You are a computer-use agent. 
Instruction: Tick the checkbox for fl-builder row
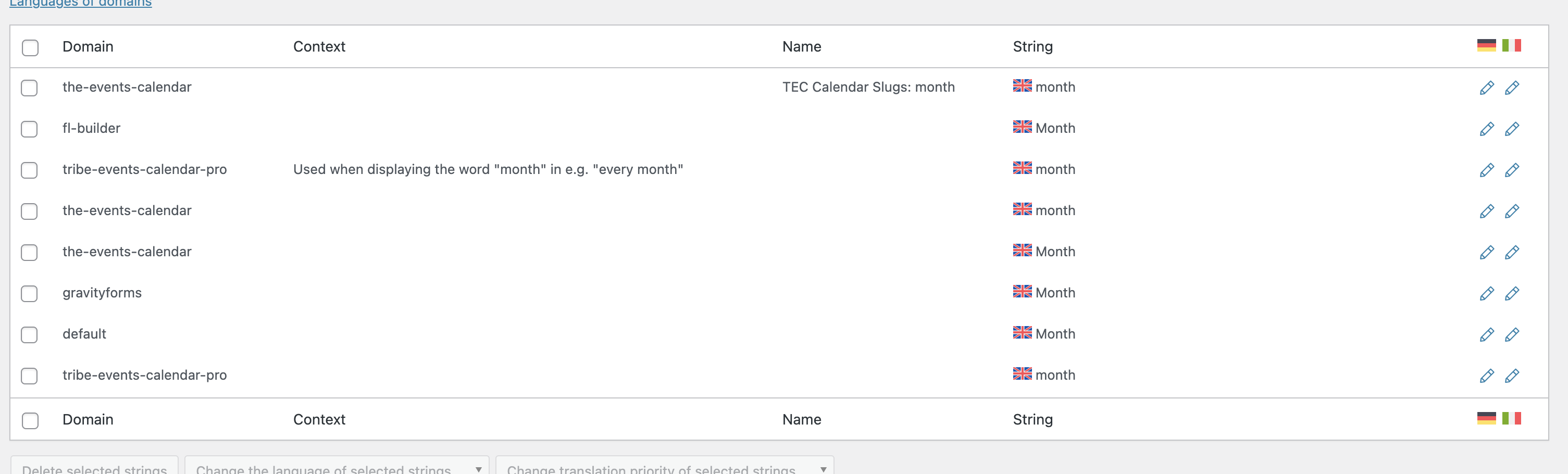[29, 129]
